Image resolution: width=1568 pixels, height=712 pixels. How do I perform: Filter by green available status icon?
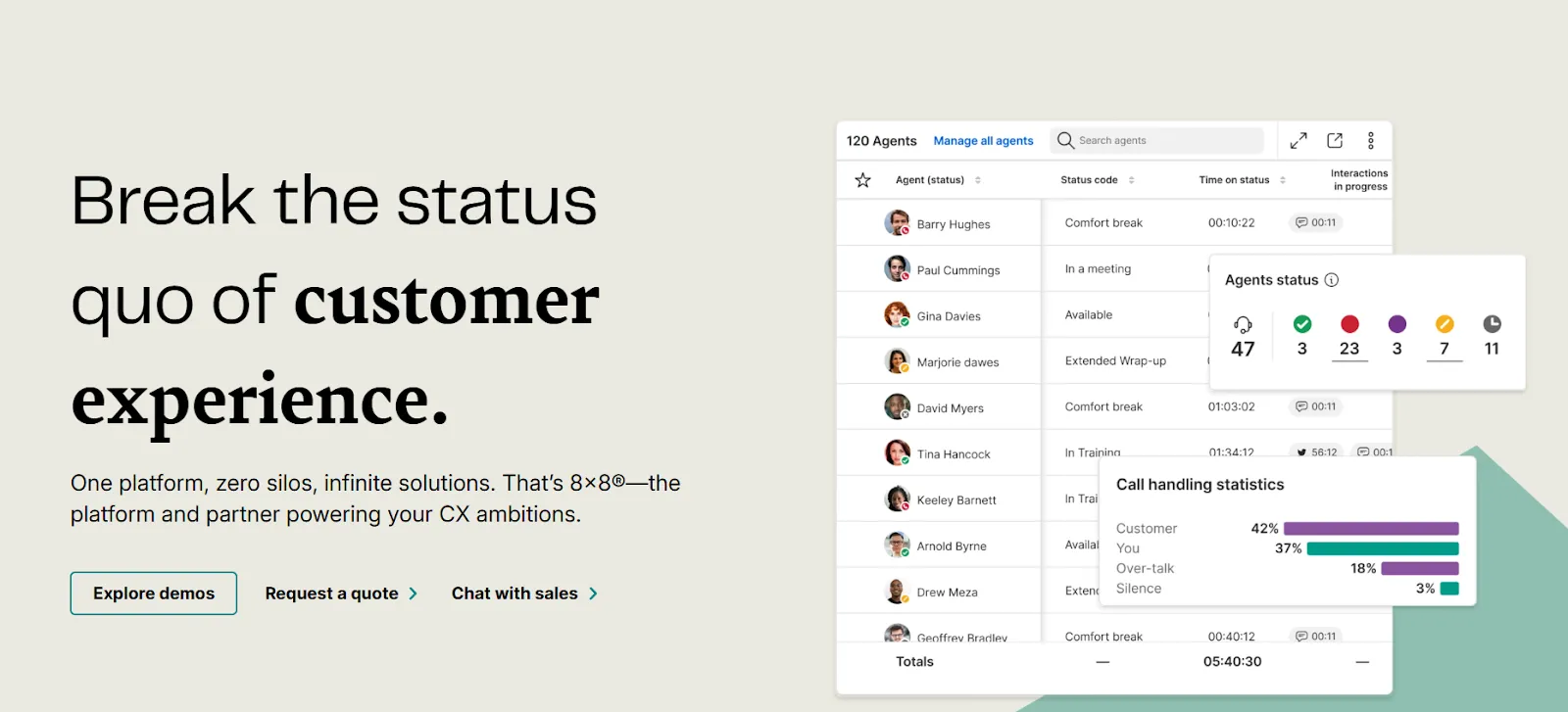tap(1302, 324)
